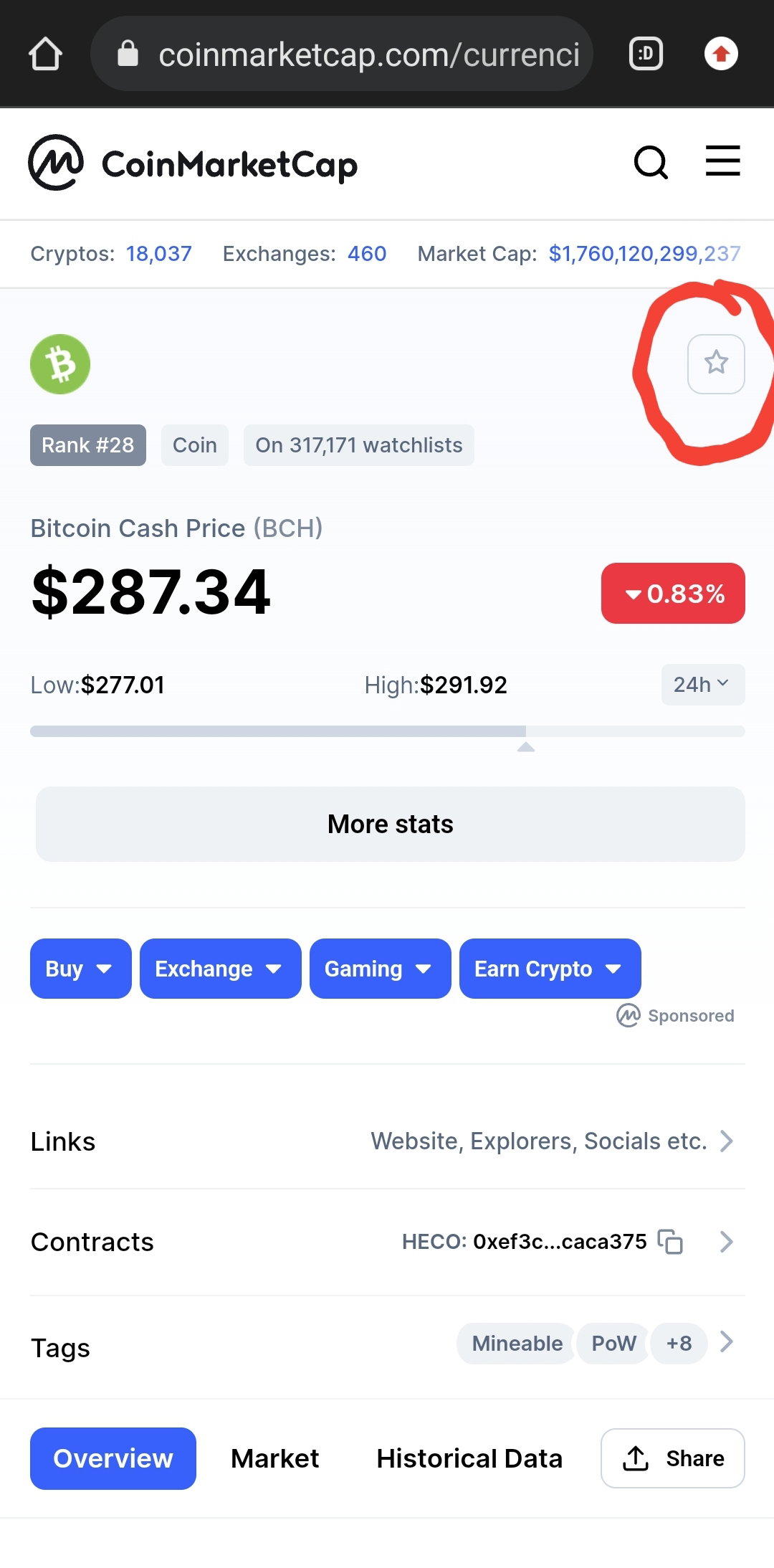Toggle the watchlist star for Bitcoin Cash
Image resolution: width=774 pixels, height=1568 pixels.
[716, 364]
